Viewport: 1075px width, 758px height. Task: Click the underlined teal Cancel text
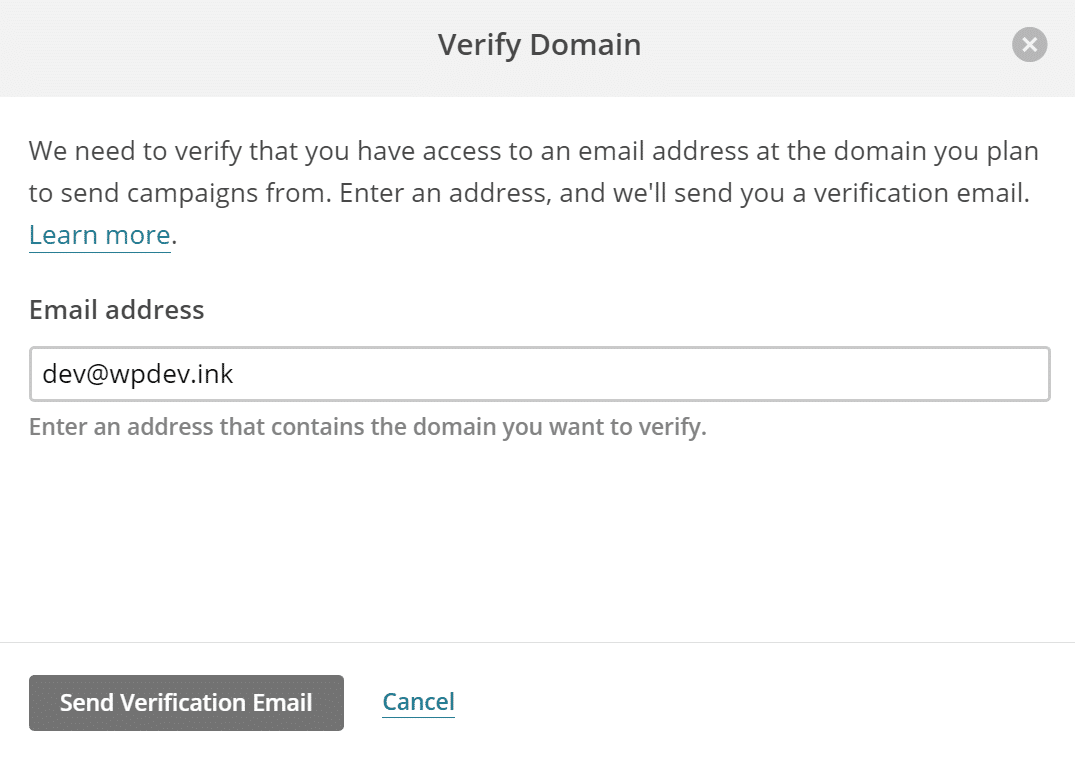pyautogui.click(x=418, y=702)
